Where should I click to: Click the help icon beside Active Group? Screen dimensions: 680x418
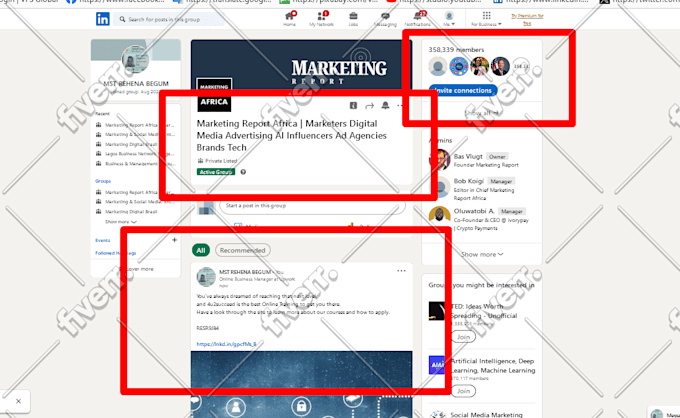(243, 172)
